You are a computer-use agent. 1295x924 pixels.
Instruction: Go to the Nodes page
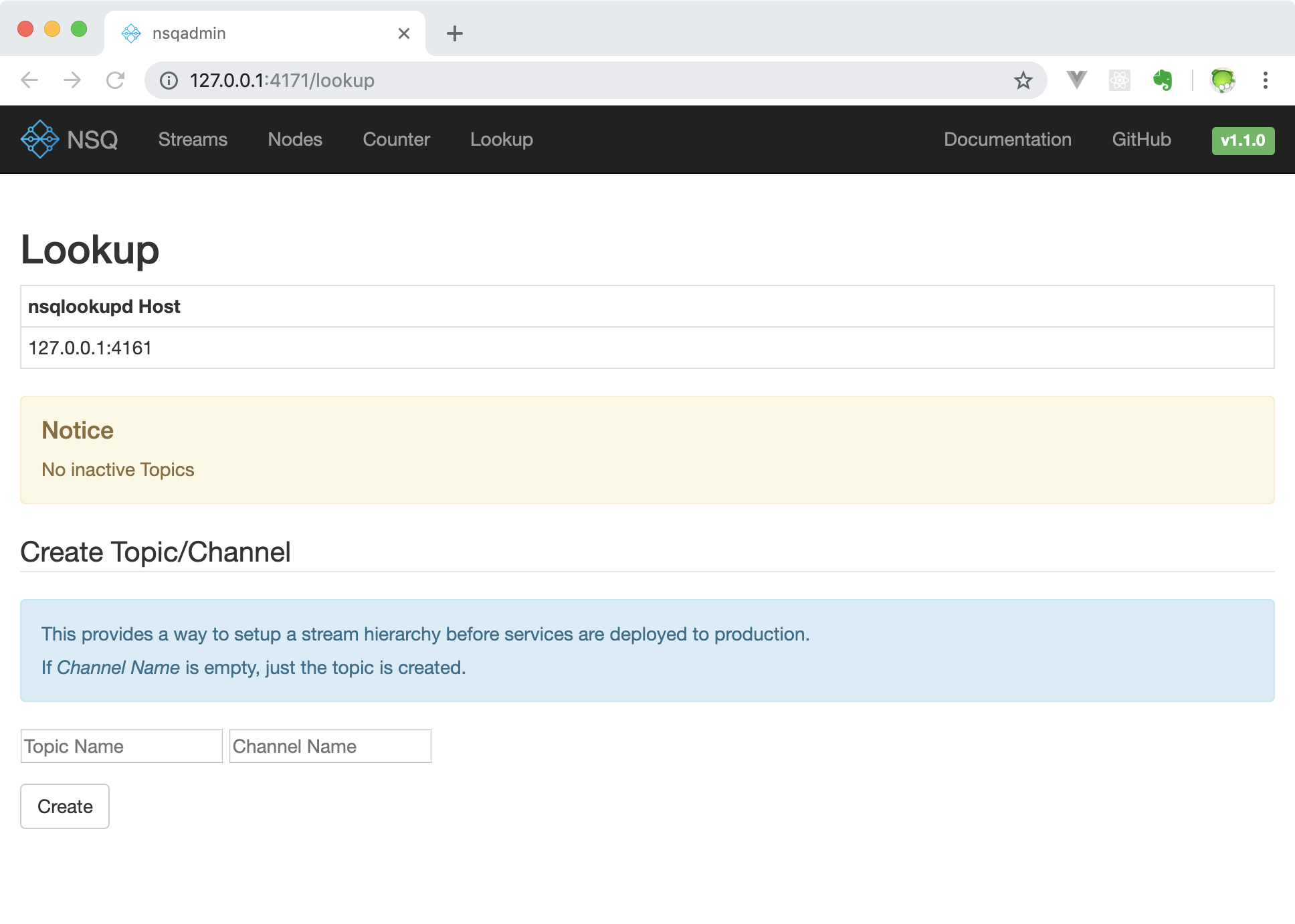click(295, 139)
